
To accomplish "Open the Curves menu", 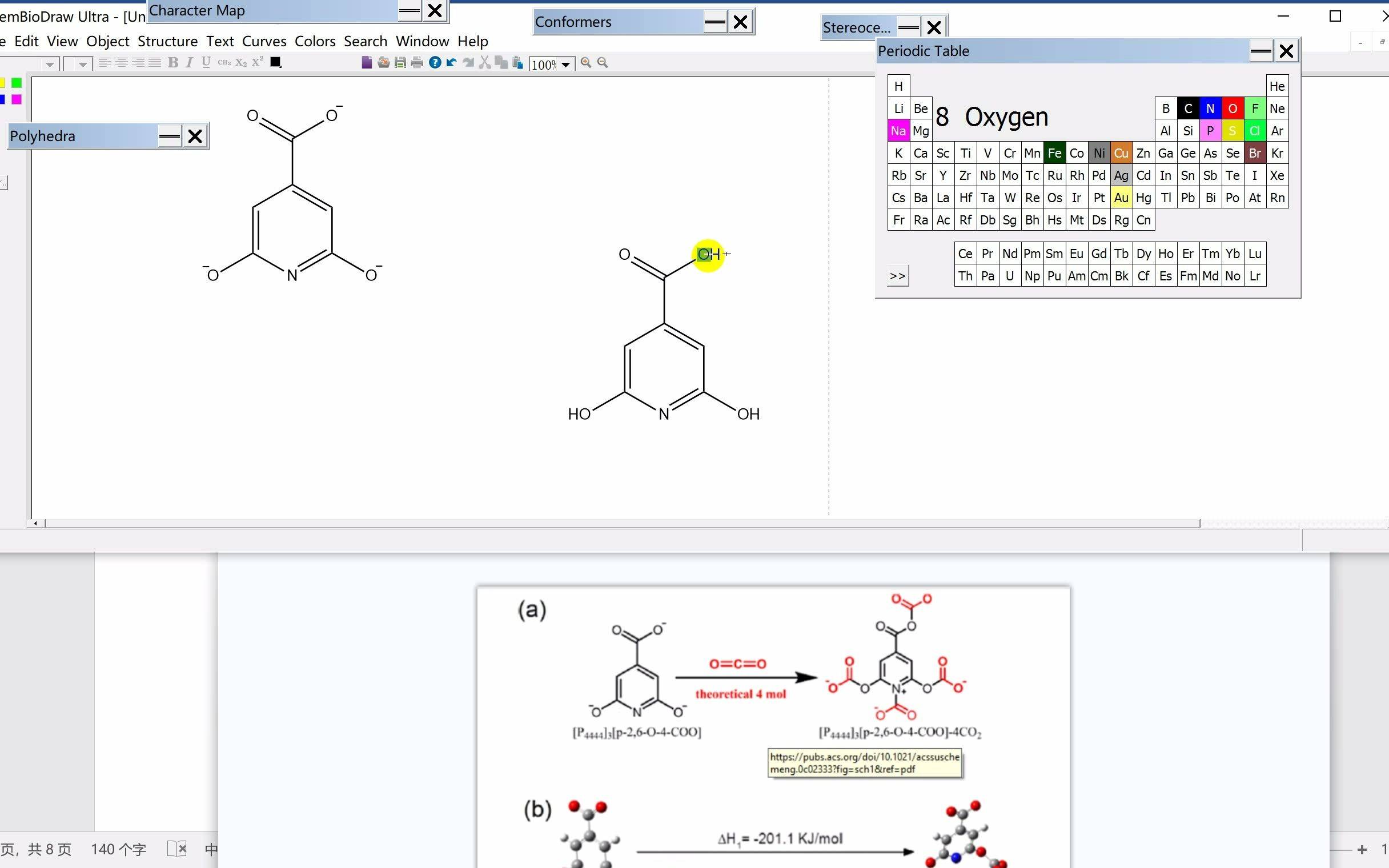I will [264, 41].
